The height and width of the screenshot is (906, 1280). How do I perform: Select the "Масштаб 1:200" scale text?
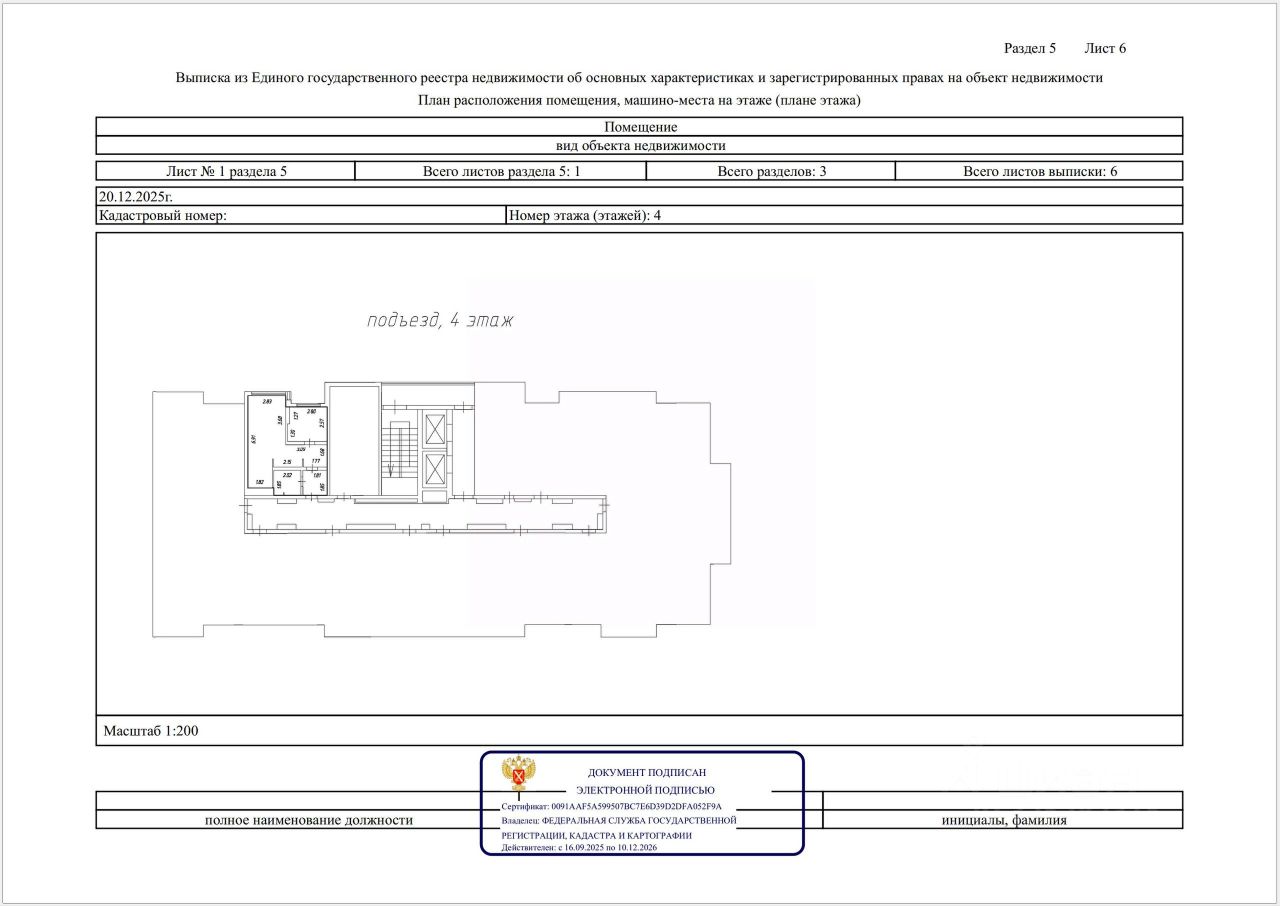151,731
